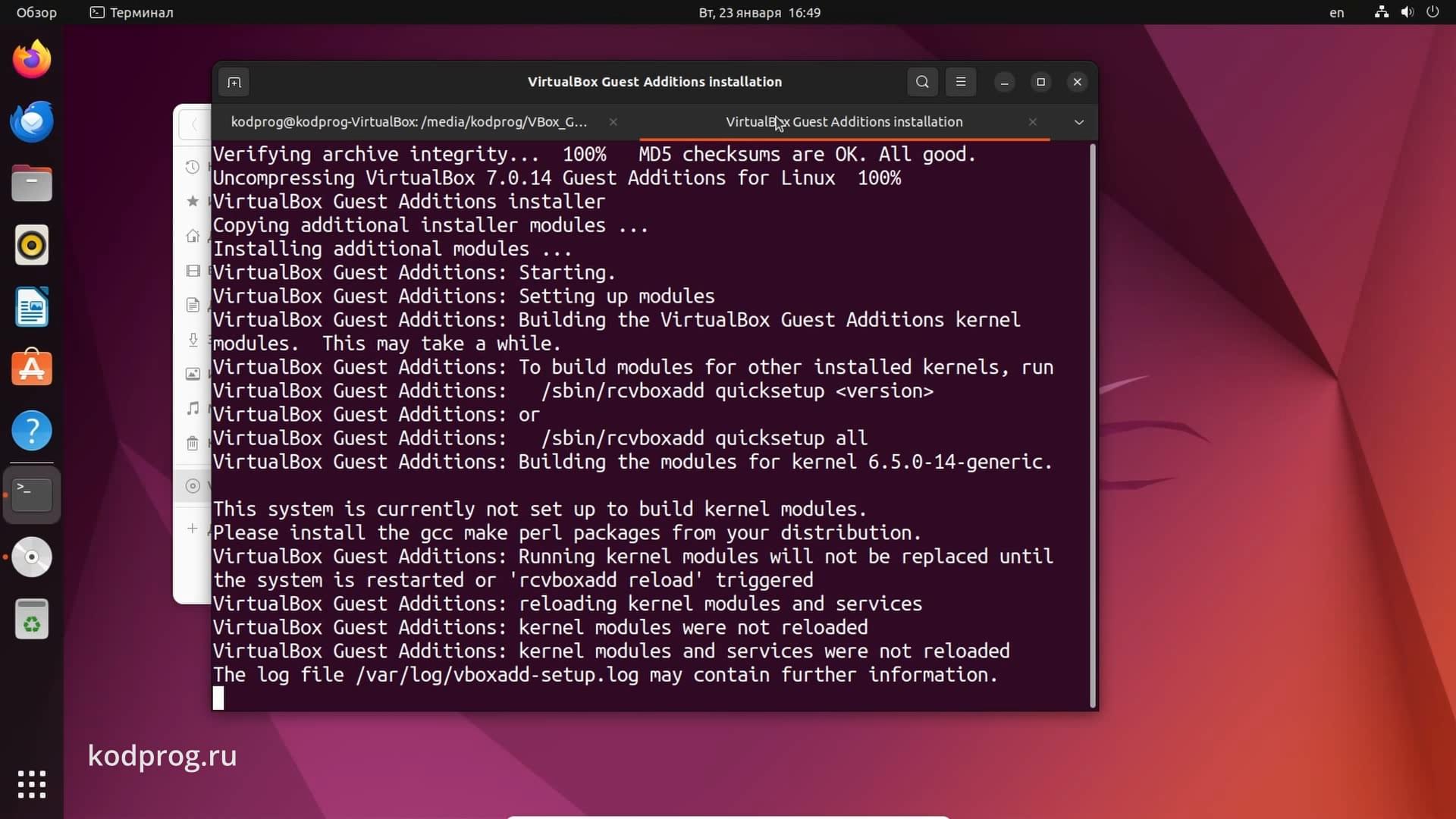The width and height of the screenshot is (1456, 819).
Task: Open the terminal search tool
Action: 922,82
